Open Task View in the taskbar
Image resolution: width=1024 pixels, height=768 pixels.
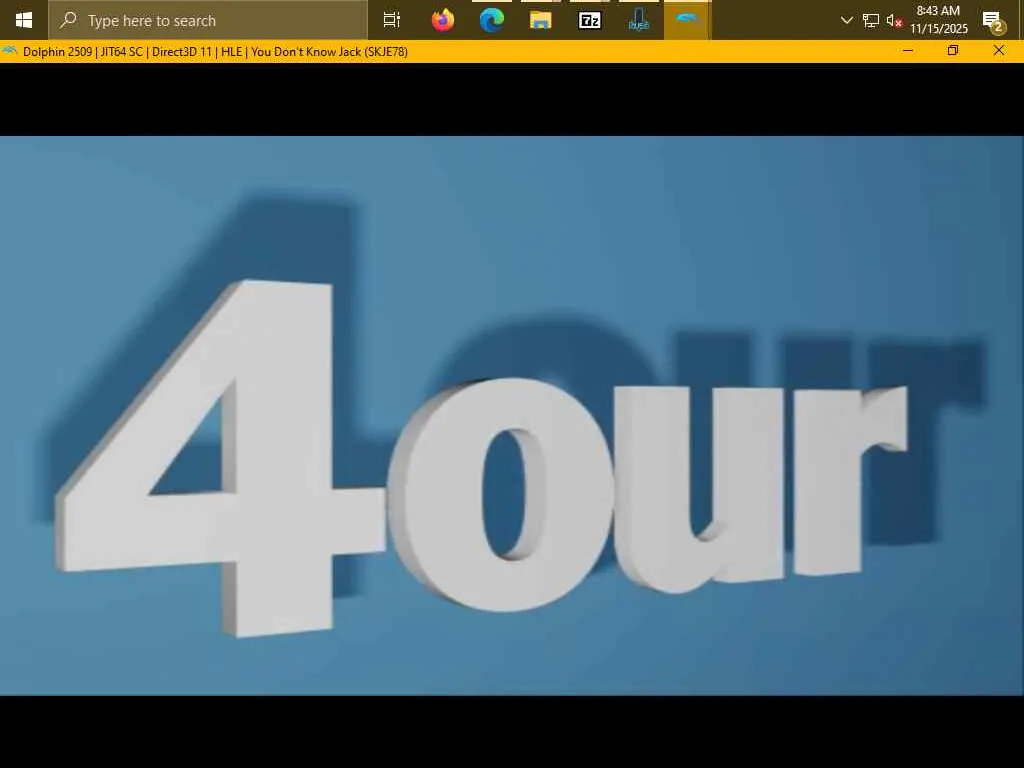[392, 20]
